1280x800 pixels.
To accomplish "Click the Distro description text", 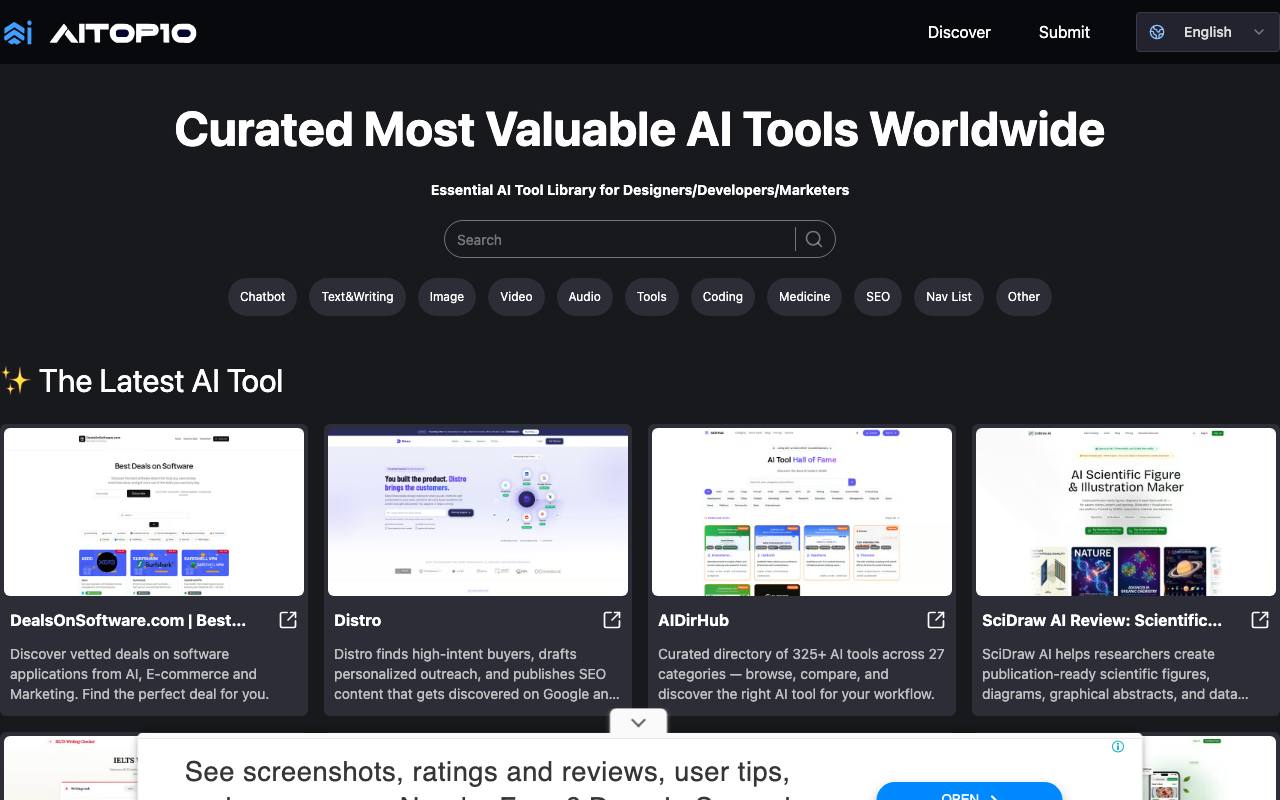I will [x=478, y=674].
